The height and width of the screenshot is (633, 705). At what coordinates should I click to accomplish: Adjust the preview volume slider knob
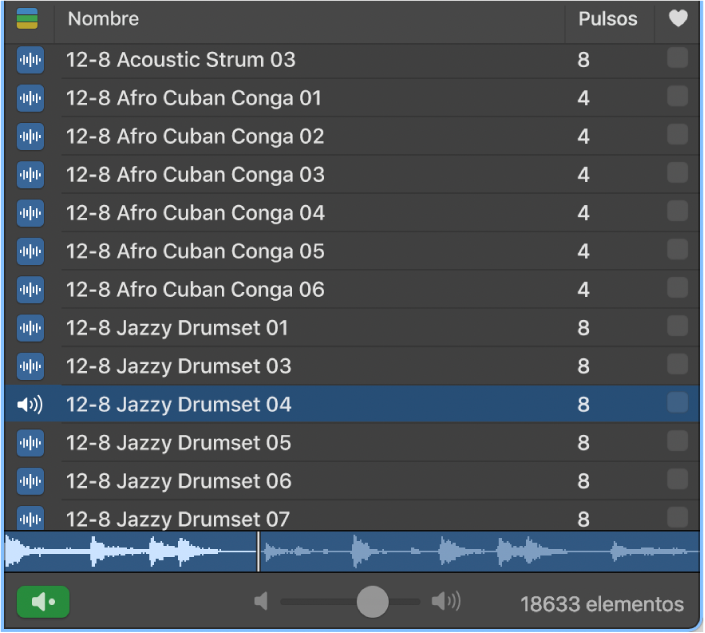point(372,602)
